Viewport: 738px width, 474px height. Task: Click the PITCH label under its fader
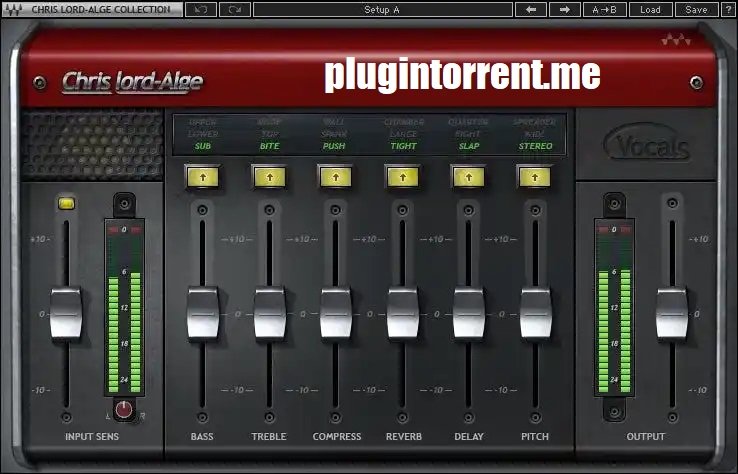point(535,436)
